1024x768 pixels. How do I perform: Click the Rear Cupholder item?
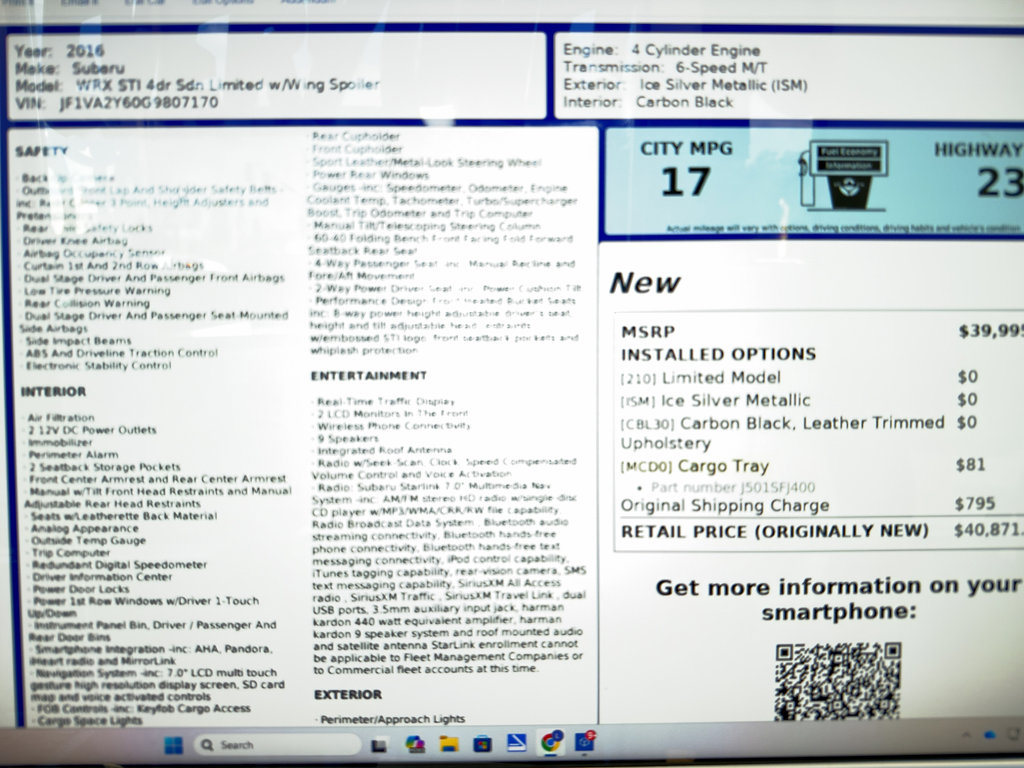(356, 136)
